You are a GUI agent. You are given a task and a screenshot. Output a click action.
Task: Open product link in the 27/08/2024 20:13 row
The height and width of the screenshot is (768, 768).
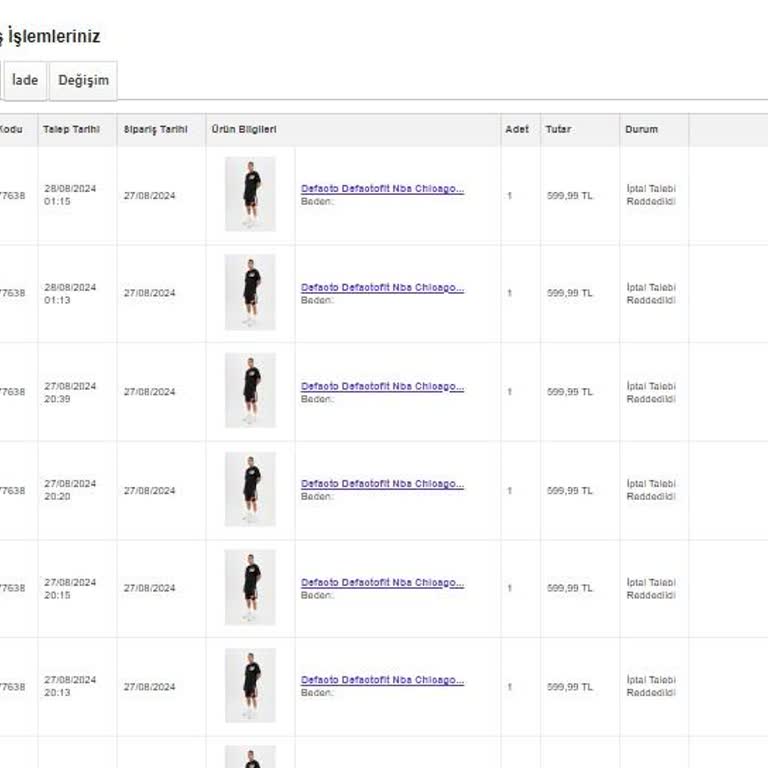pyautogui.click(x=382, y=680)
